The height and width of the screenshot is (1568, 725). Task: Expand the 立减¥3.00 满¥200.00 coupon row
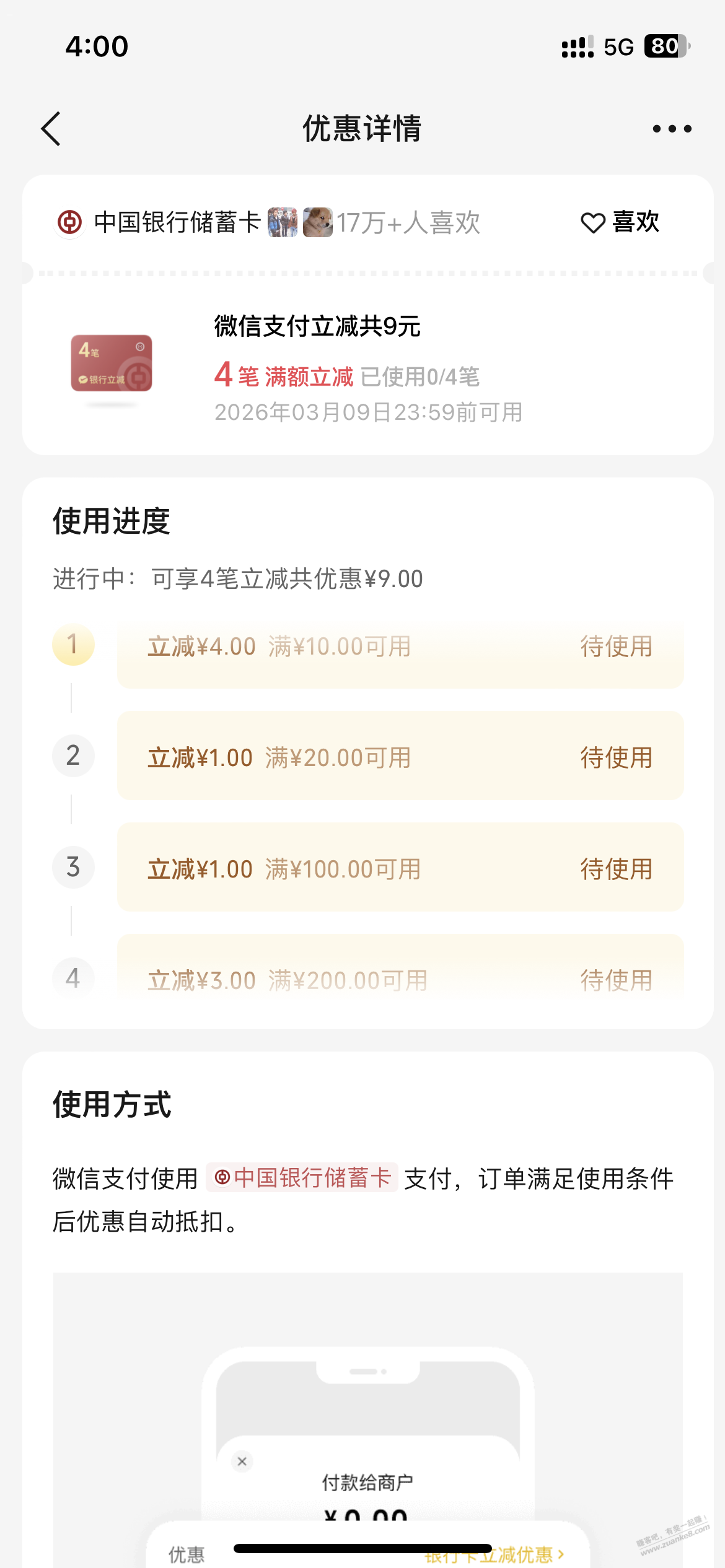tap(400, 980)
